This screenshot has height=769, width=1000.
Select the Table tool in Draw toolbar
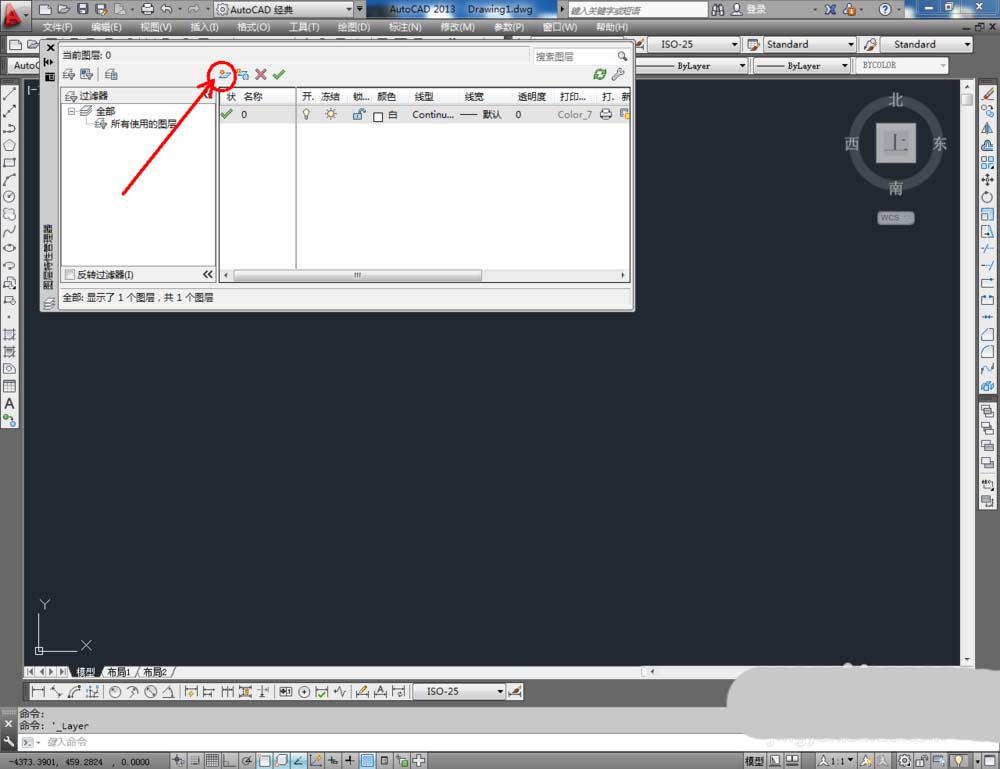coord(10,386)
